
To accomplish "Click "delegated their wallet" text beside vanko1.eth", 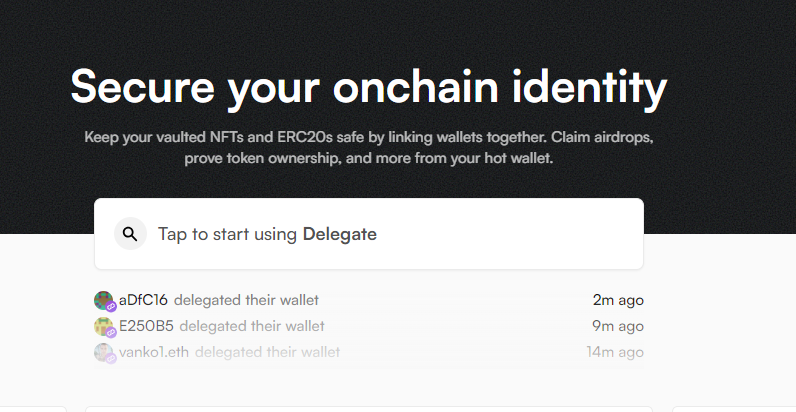I will pyautogui.click(x=267, y=352).
